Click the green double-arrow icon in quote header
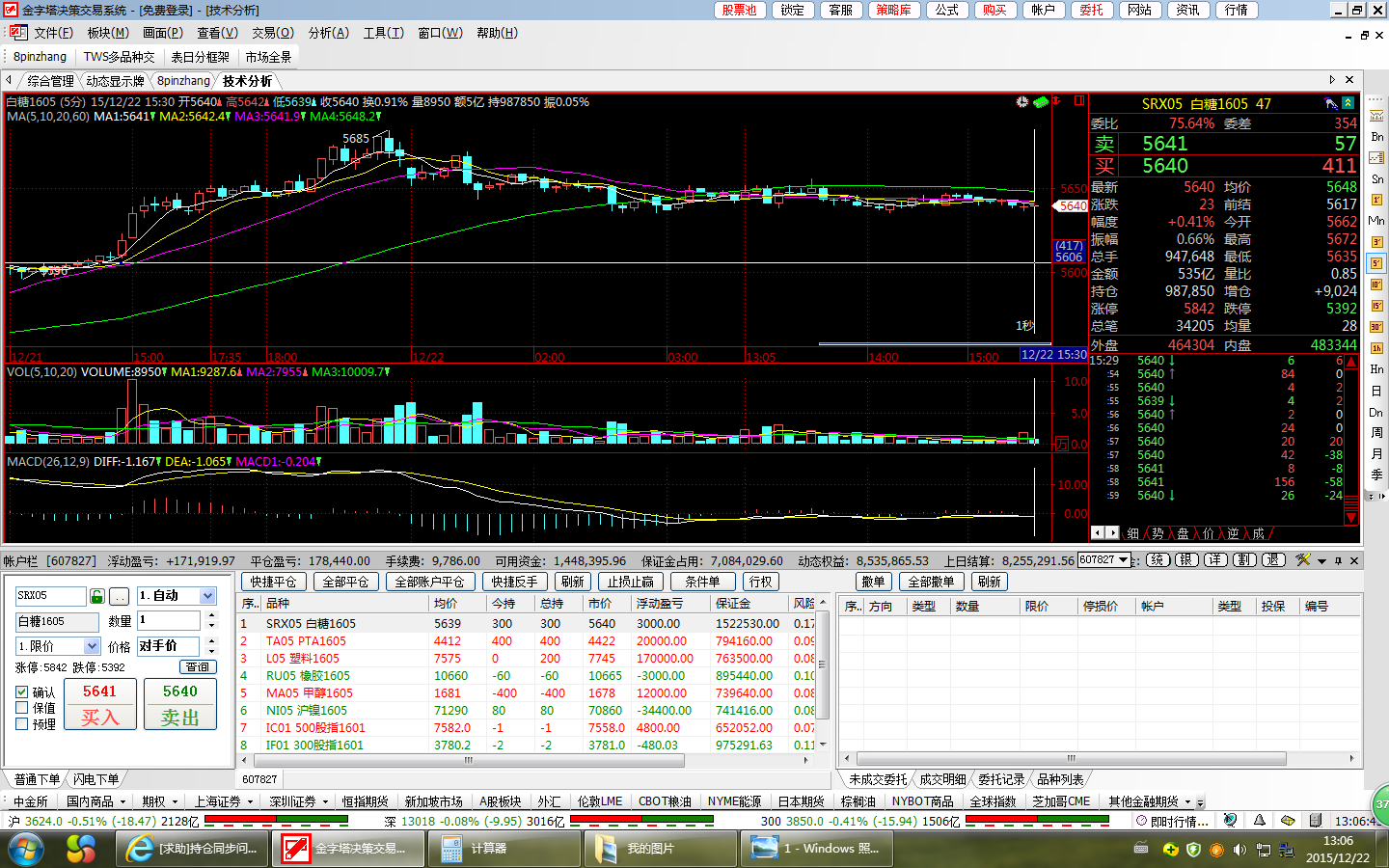1389x868 pixels. click(1348, 103)
